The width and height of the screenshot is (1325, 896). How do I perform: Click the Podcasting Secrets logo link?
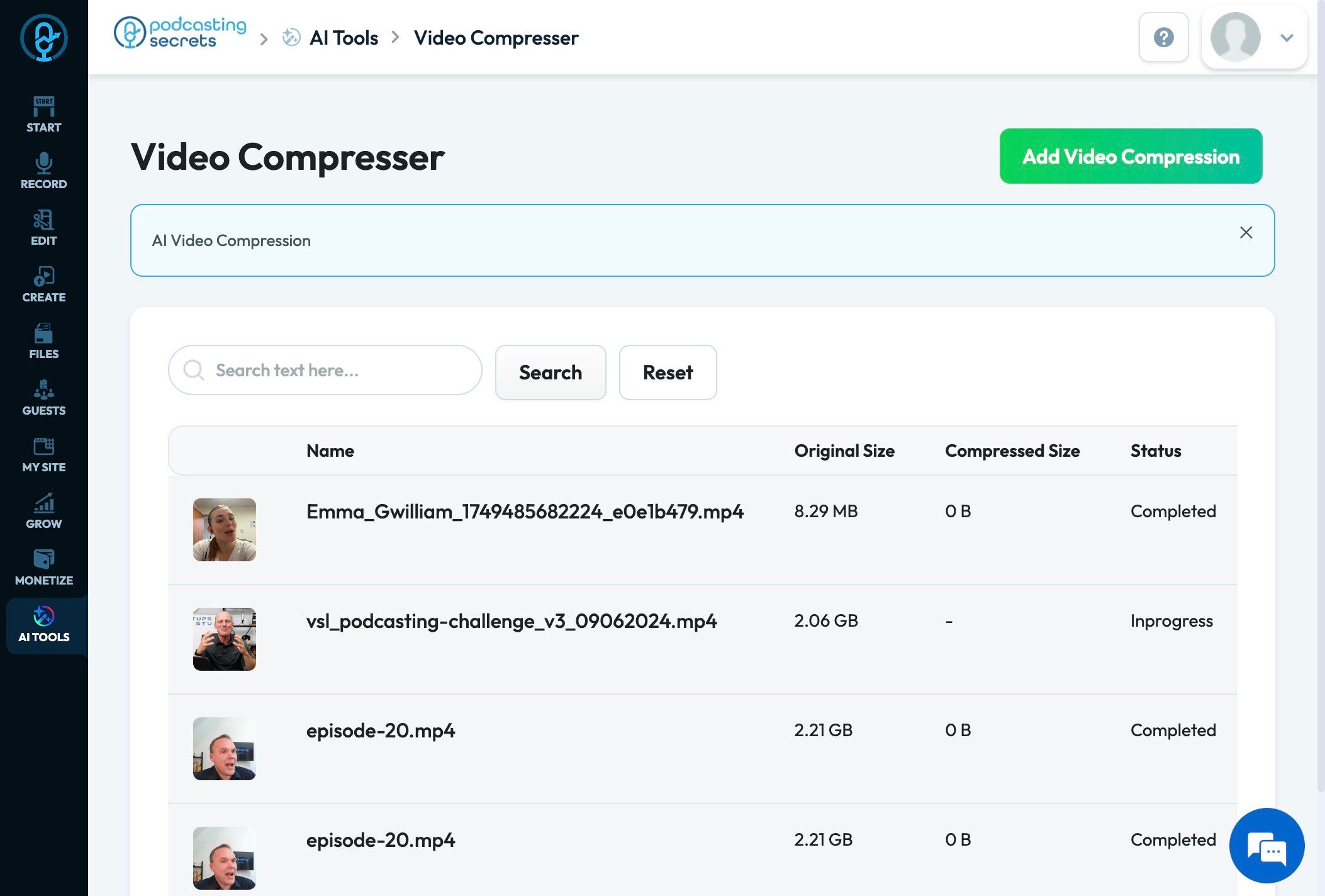tap(180, 33)
